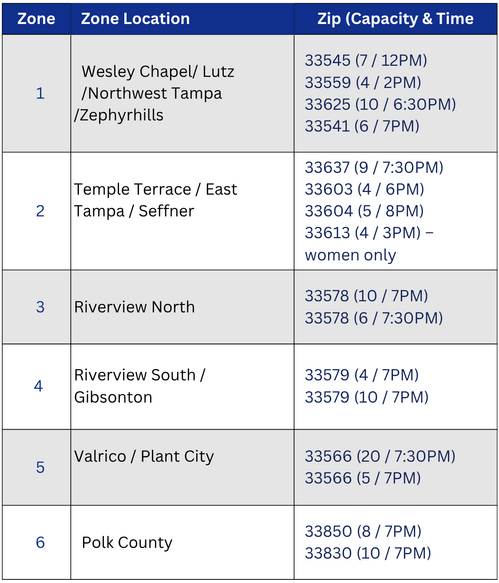Select zip 33613 women only entry

pos(369,244)
